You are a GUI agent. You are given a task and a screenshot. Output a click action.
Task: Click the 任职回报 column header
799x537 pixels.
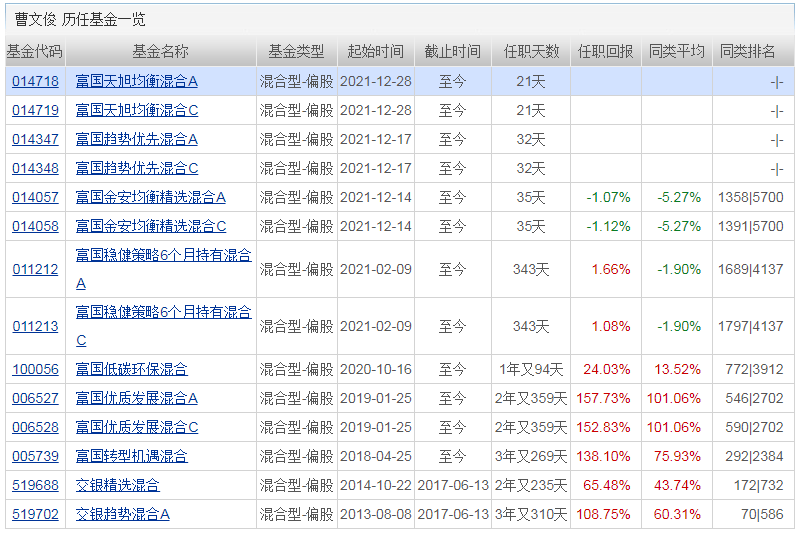[605, 52]
